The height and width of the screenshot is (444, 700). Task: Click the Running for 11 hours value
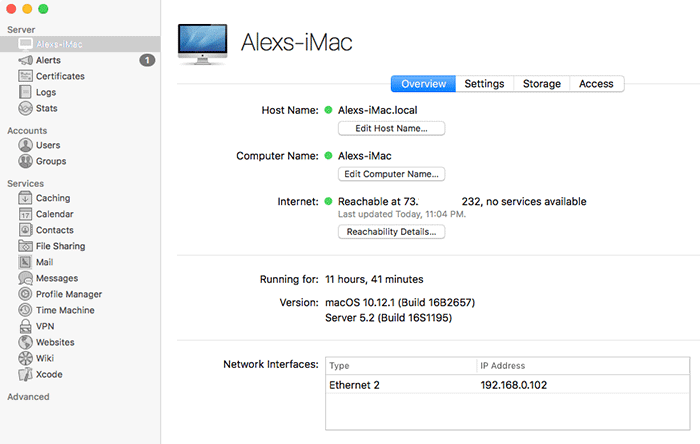pos(374,279)
